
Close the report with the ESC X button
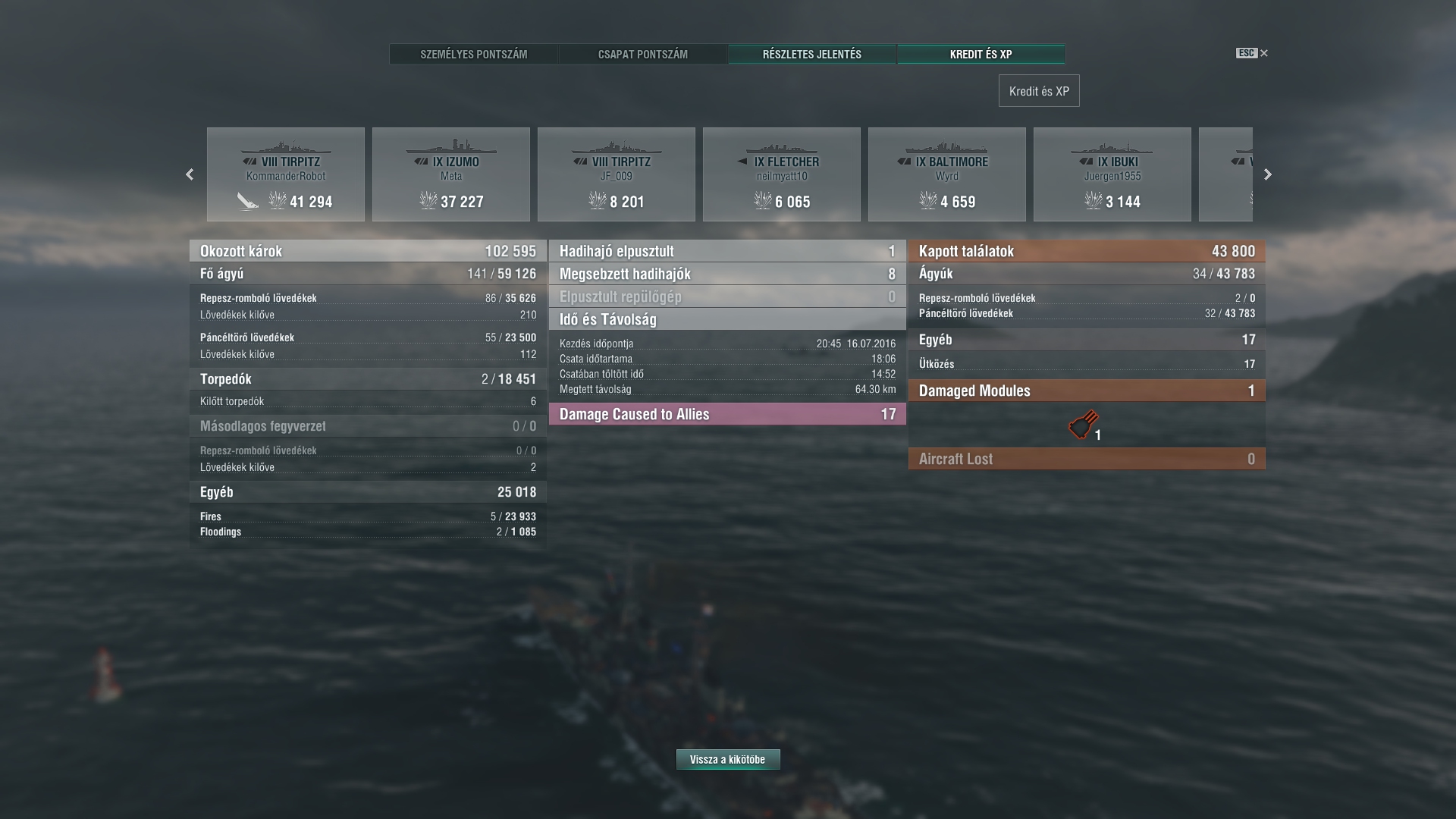pos(1252,53)
